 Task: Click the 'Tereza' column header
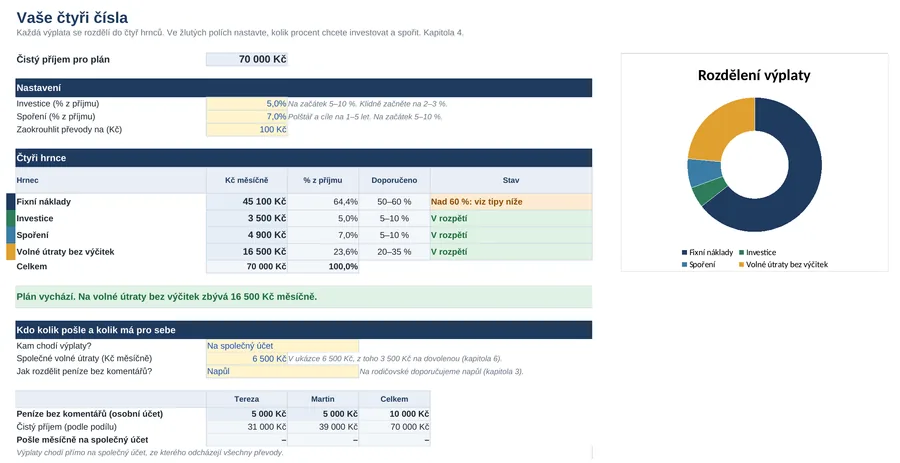(x=247, y=399)
